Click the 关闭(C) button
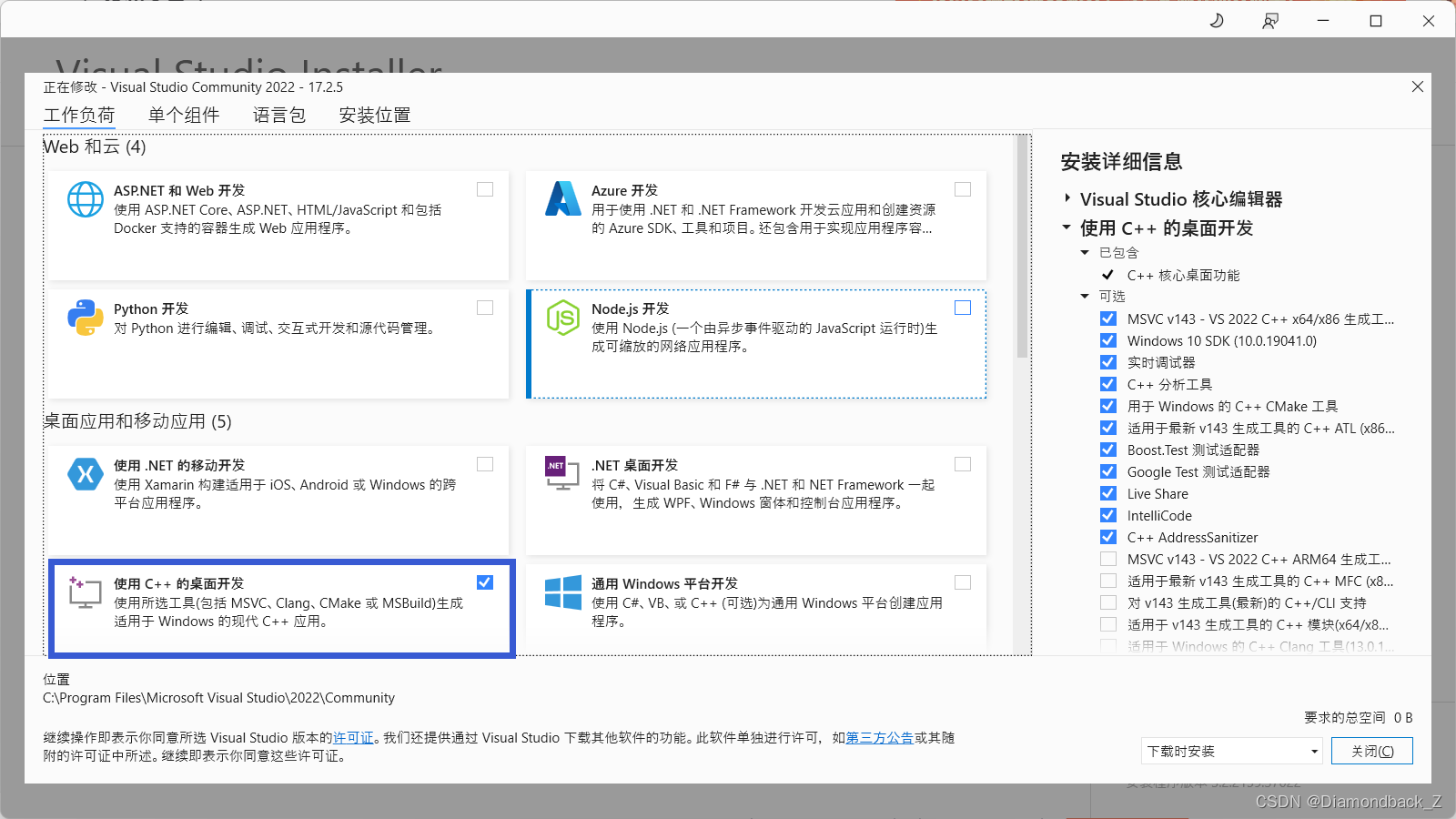 point(1372,751)
